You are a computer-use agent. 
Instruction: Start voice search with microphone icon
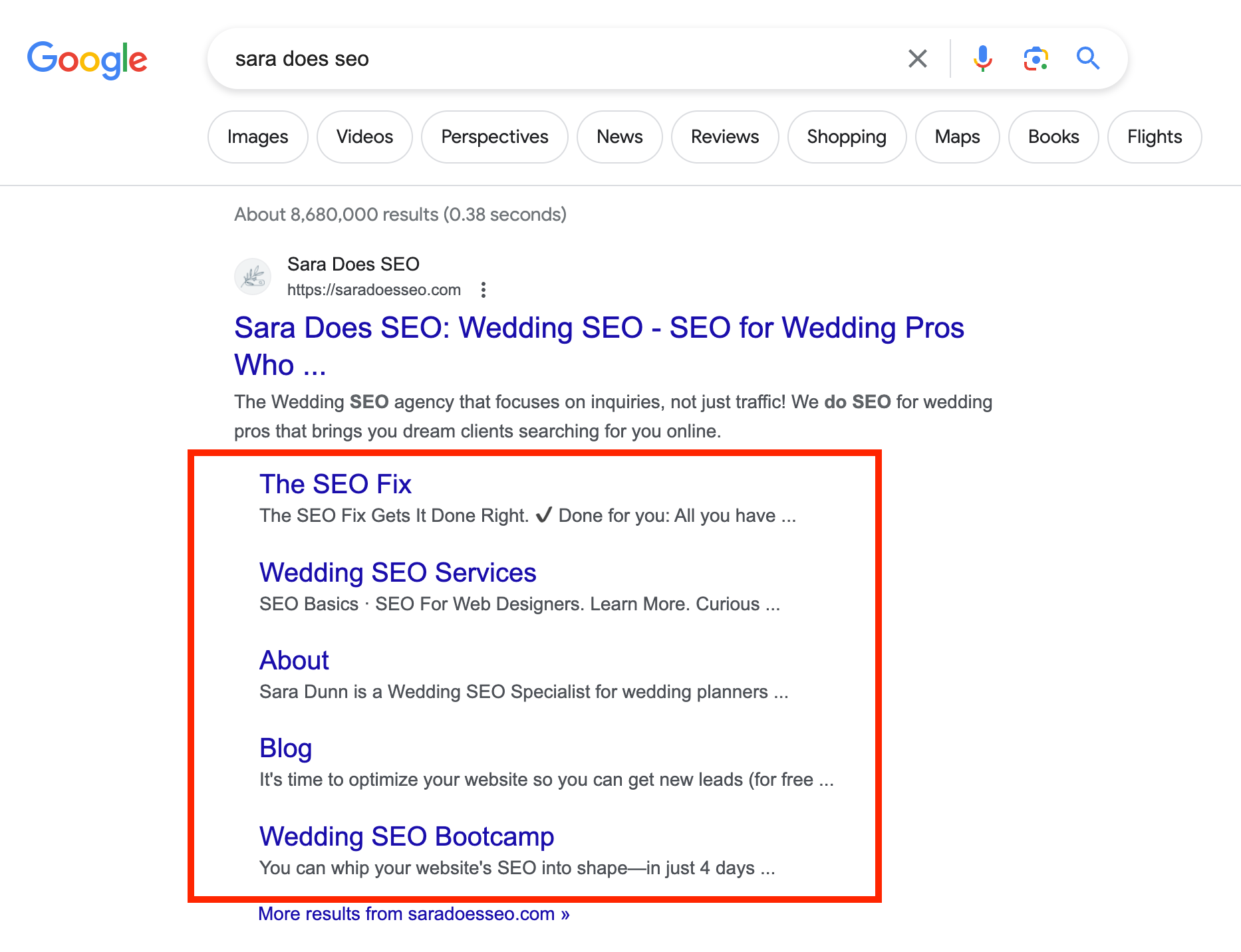pos(982,59)
